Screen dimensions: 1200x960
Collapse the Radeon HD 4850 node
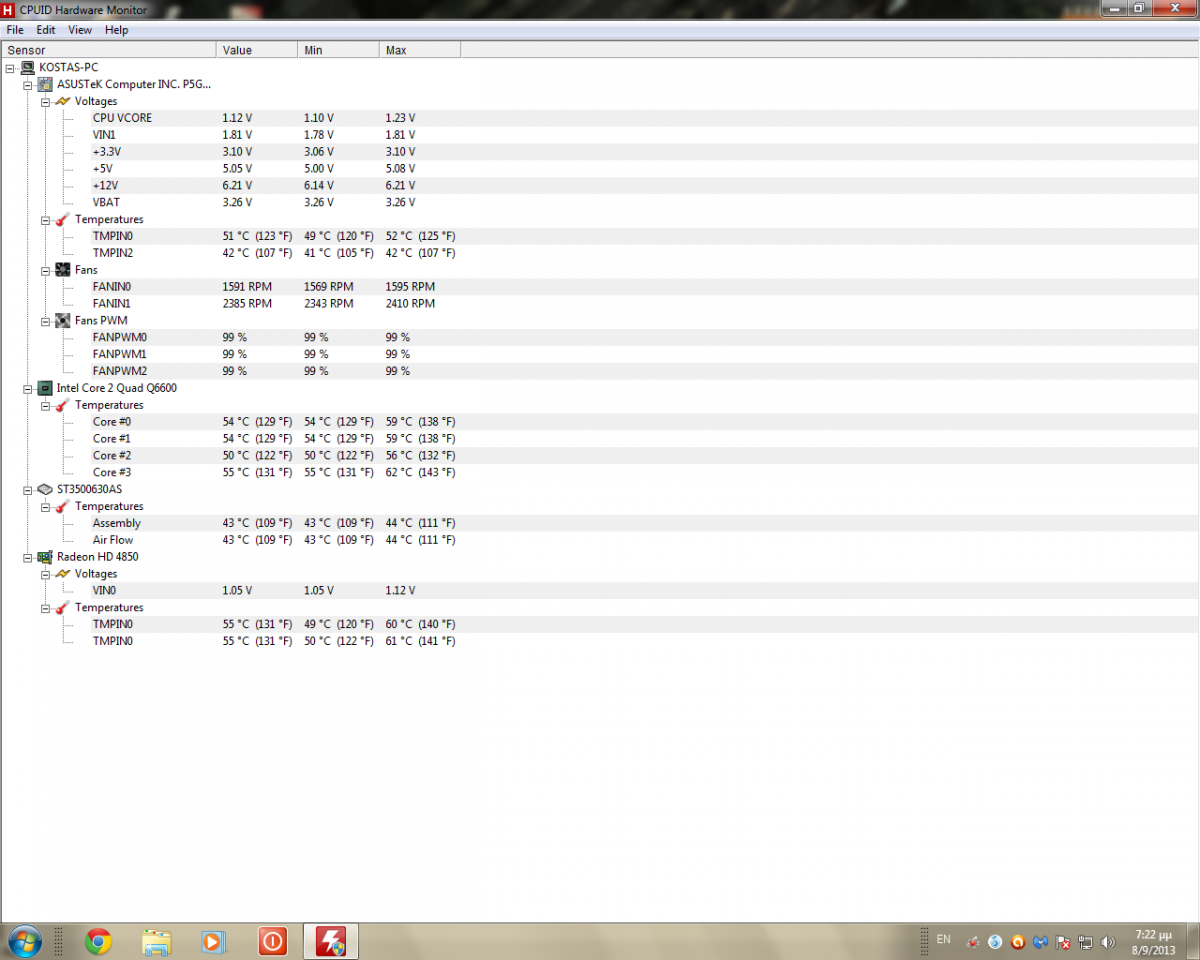point(27,557)
